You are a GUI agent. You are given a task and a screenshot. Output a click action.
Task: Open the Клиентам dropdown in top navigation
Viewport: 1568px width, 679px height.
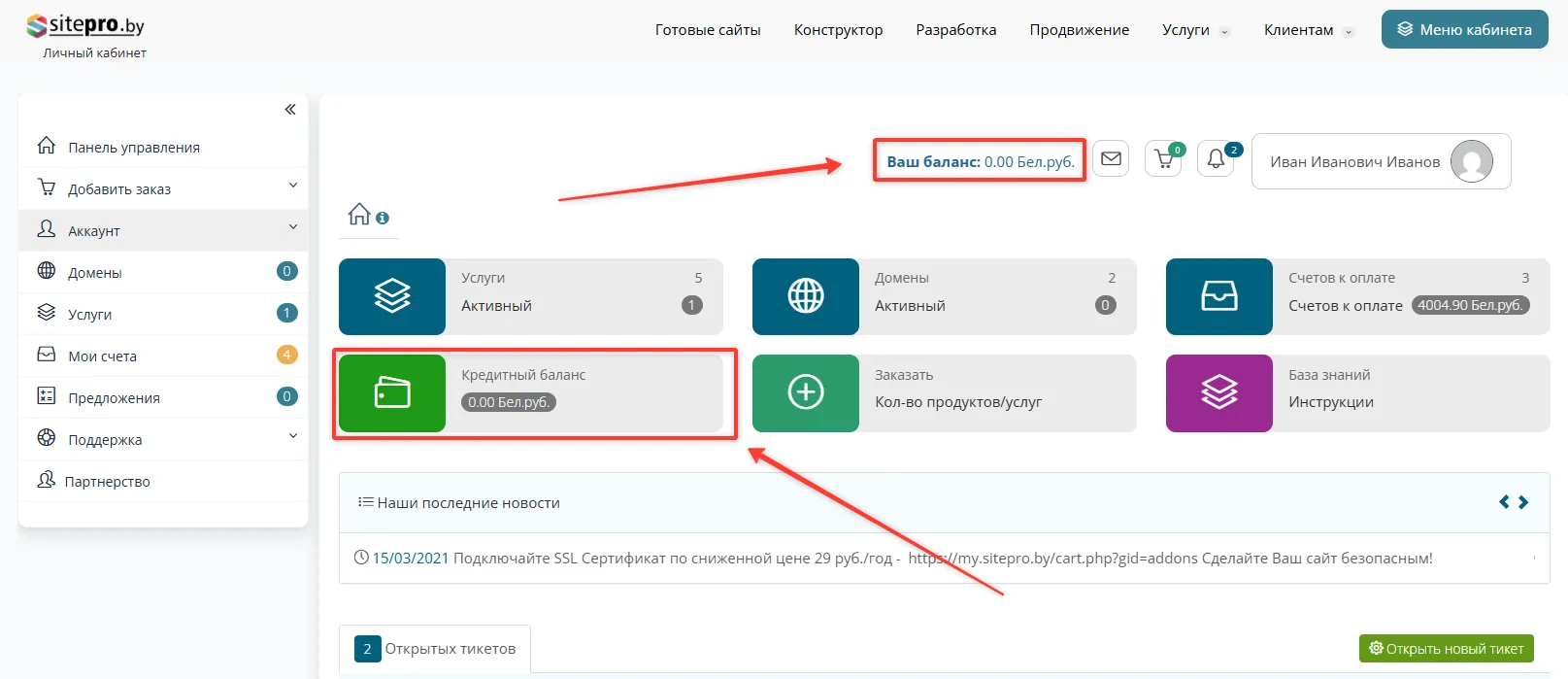[x=1307, y=30]
